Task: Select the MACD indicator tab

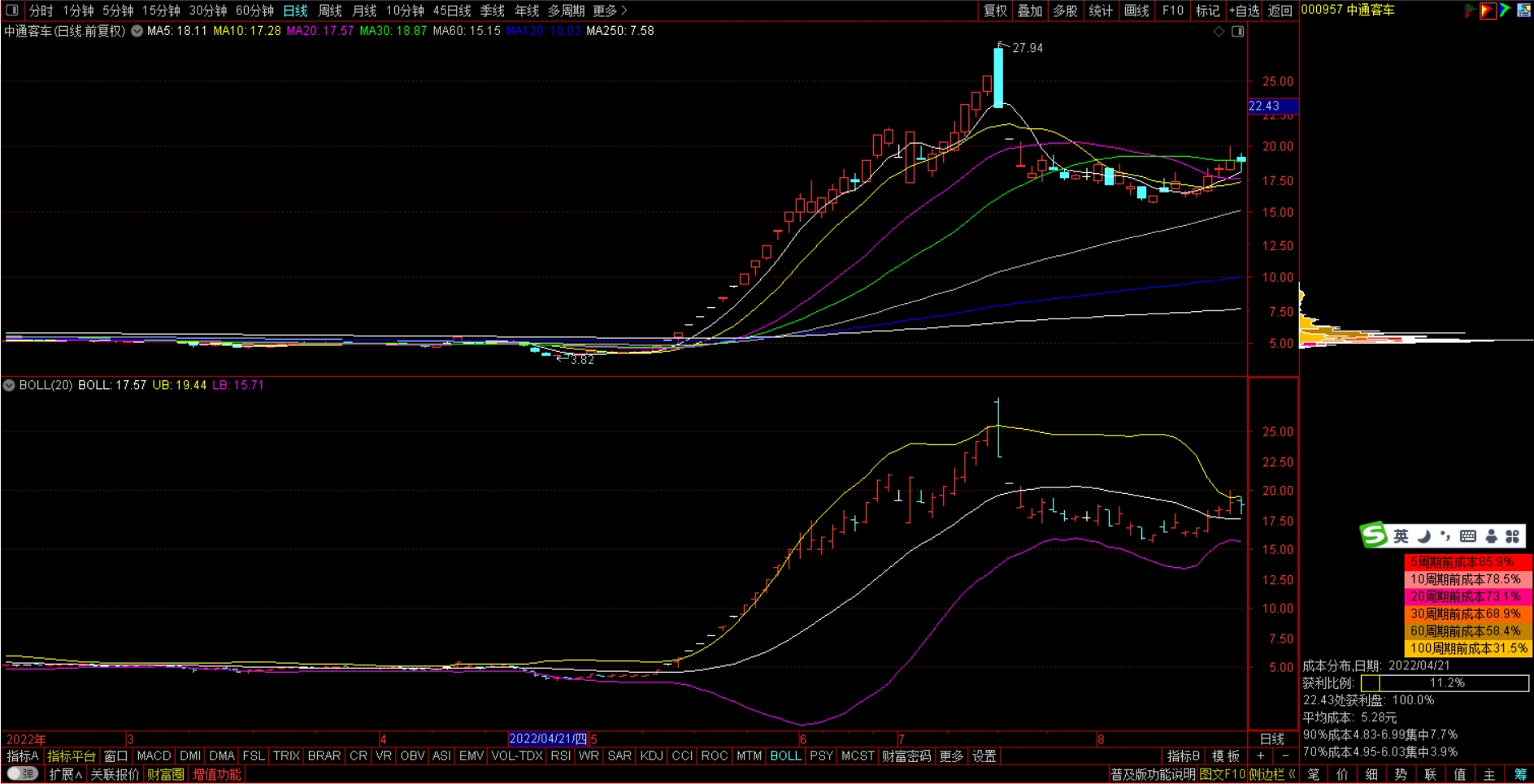Action: coord(154,756)
